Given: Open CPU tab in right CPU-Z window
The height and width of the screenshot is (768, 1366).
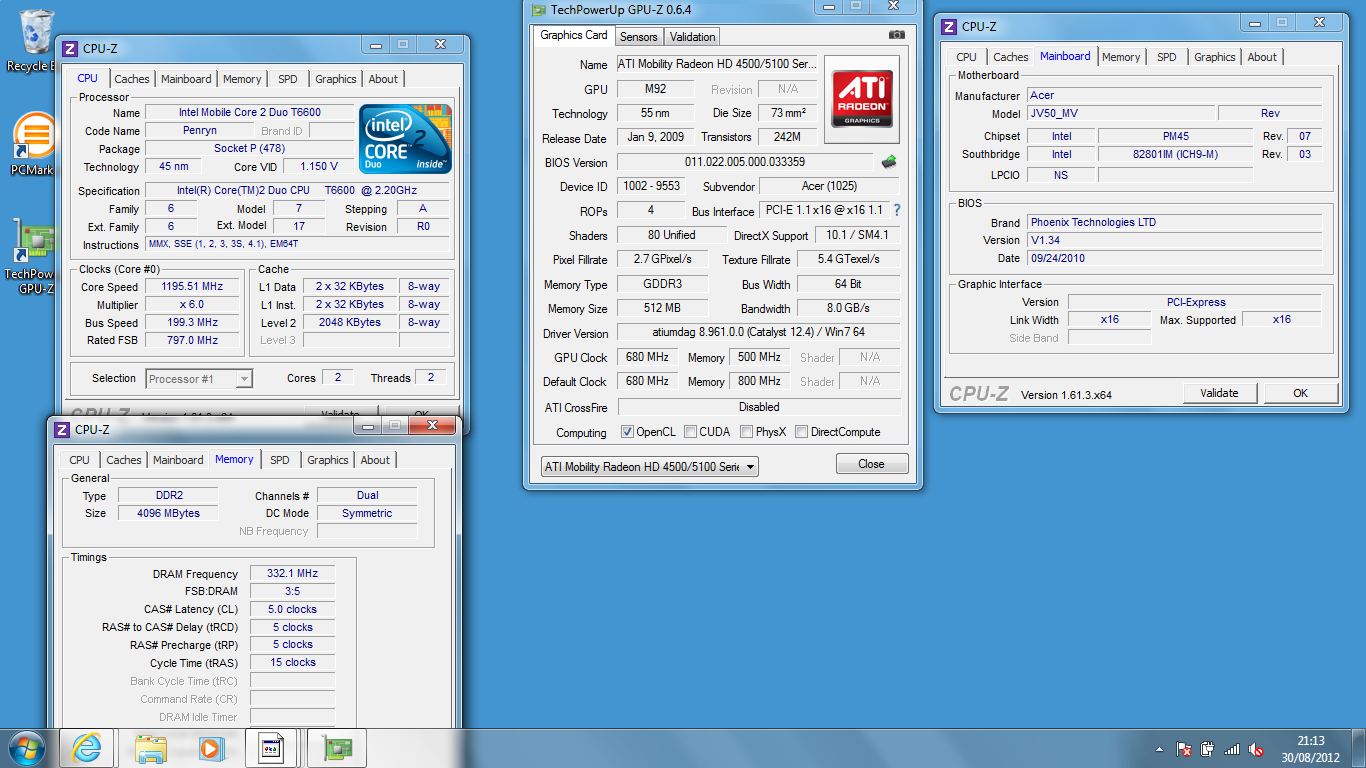Looking at the screenshot, I should 966,57.
